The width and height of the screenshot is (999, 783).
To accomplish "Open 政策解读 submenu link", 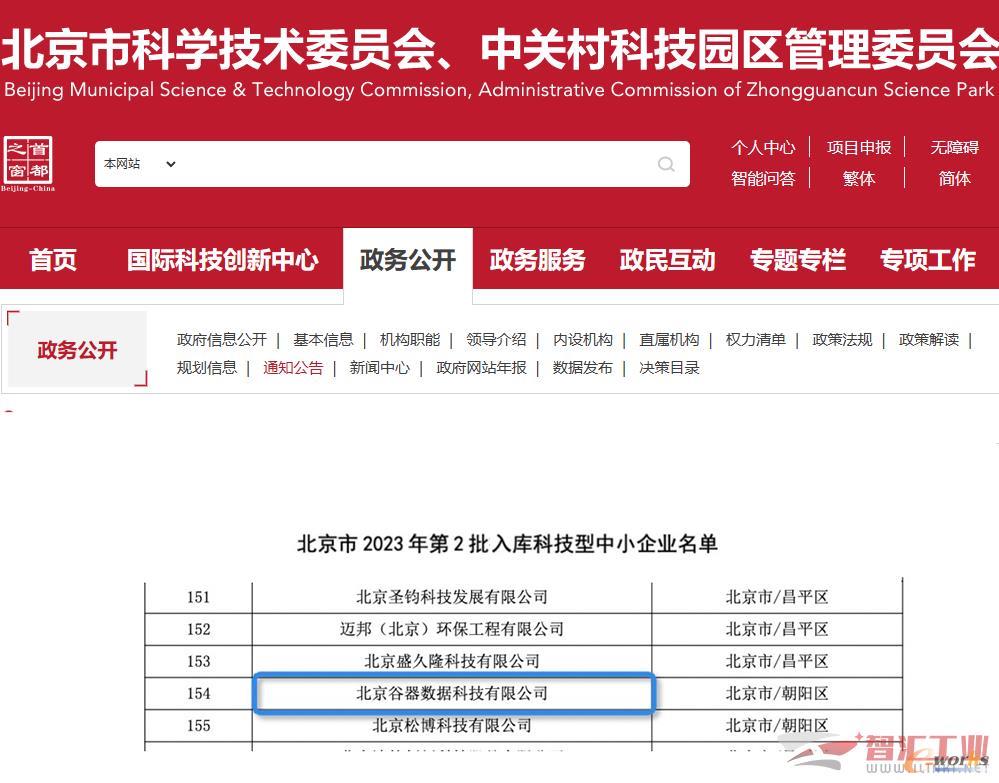I will 929,340.
